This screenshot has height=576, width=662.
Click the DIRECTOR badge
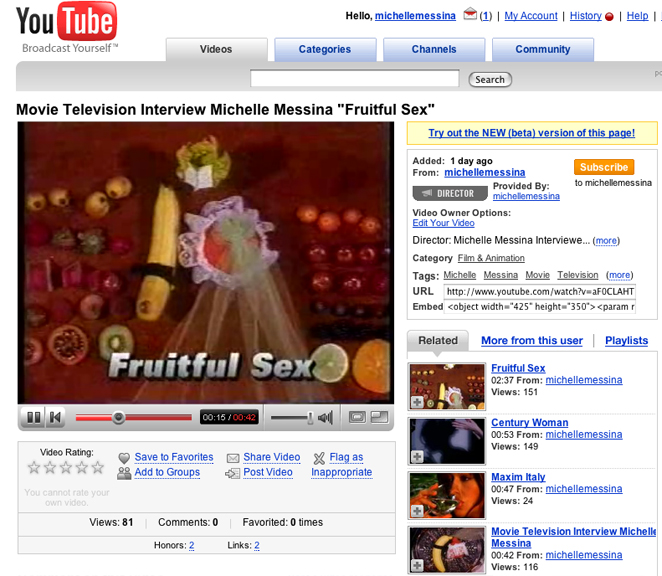pyautogui.click(x=450, y=193)
